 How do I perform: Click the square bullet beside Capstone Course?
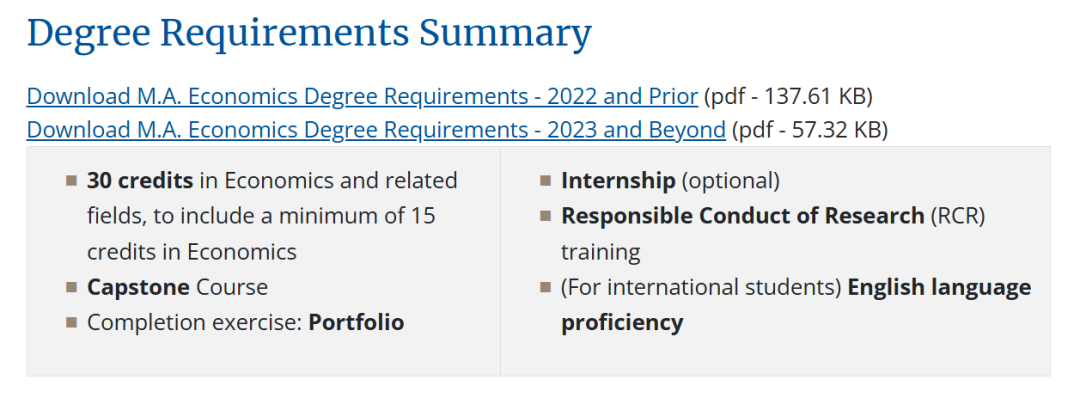click(x=72, y=287)
